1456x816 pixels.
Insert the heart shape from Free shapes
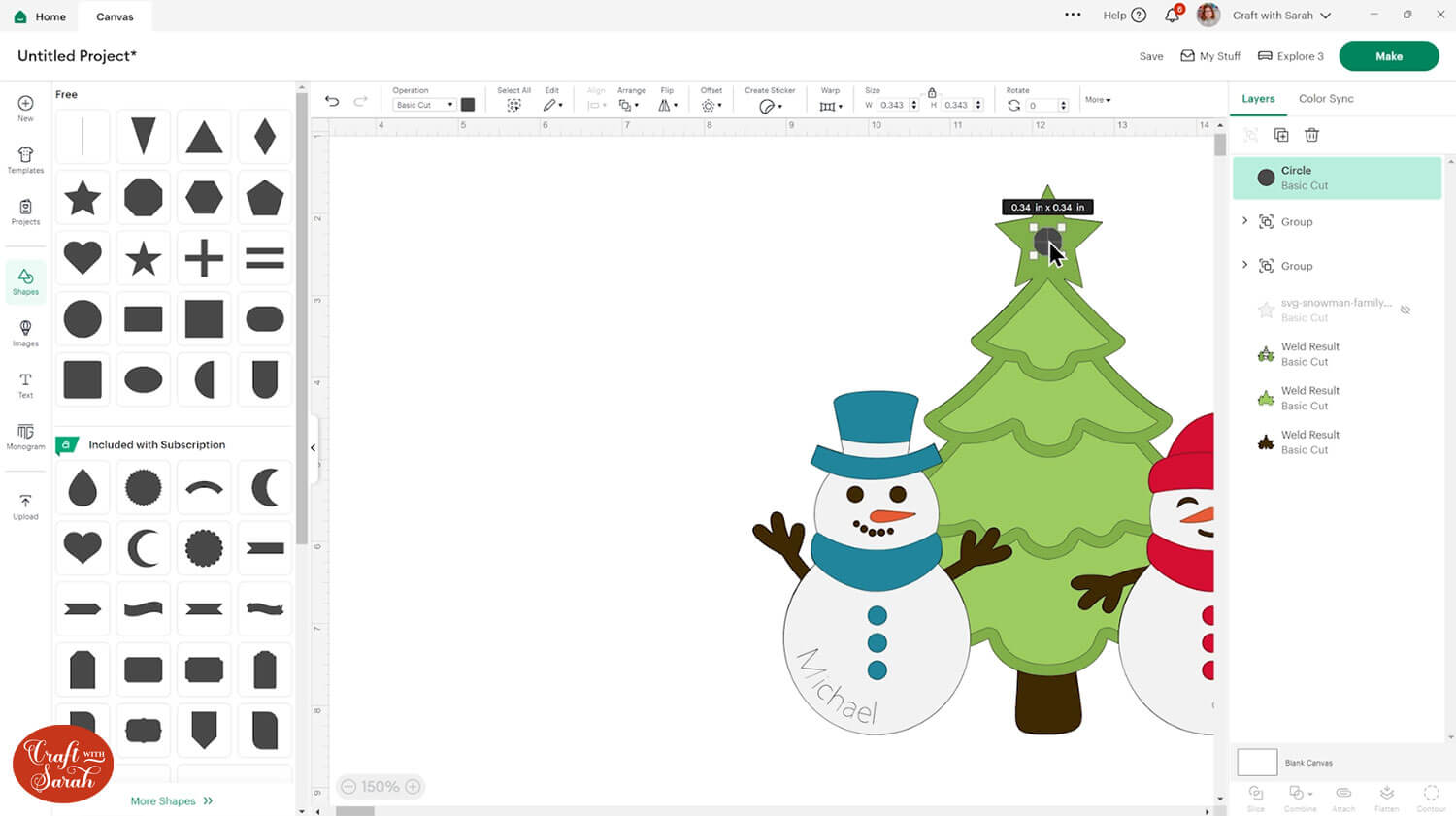[83, 258]
